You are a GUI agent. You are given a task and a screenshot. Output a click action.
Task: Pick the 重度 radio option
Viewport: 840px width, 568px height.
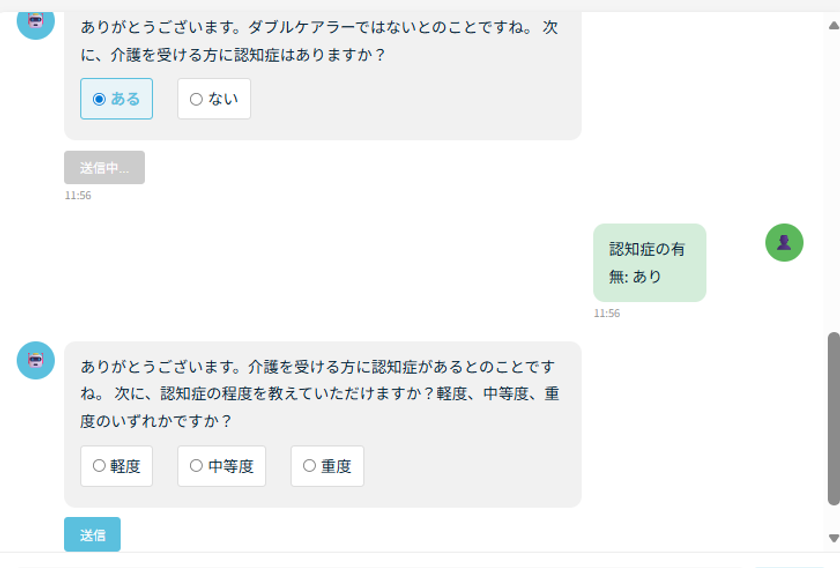click(x=327, y=466)
